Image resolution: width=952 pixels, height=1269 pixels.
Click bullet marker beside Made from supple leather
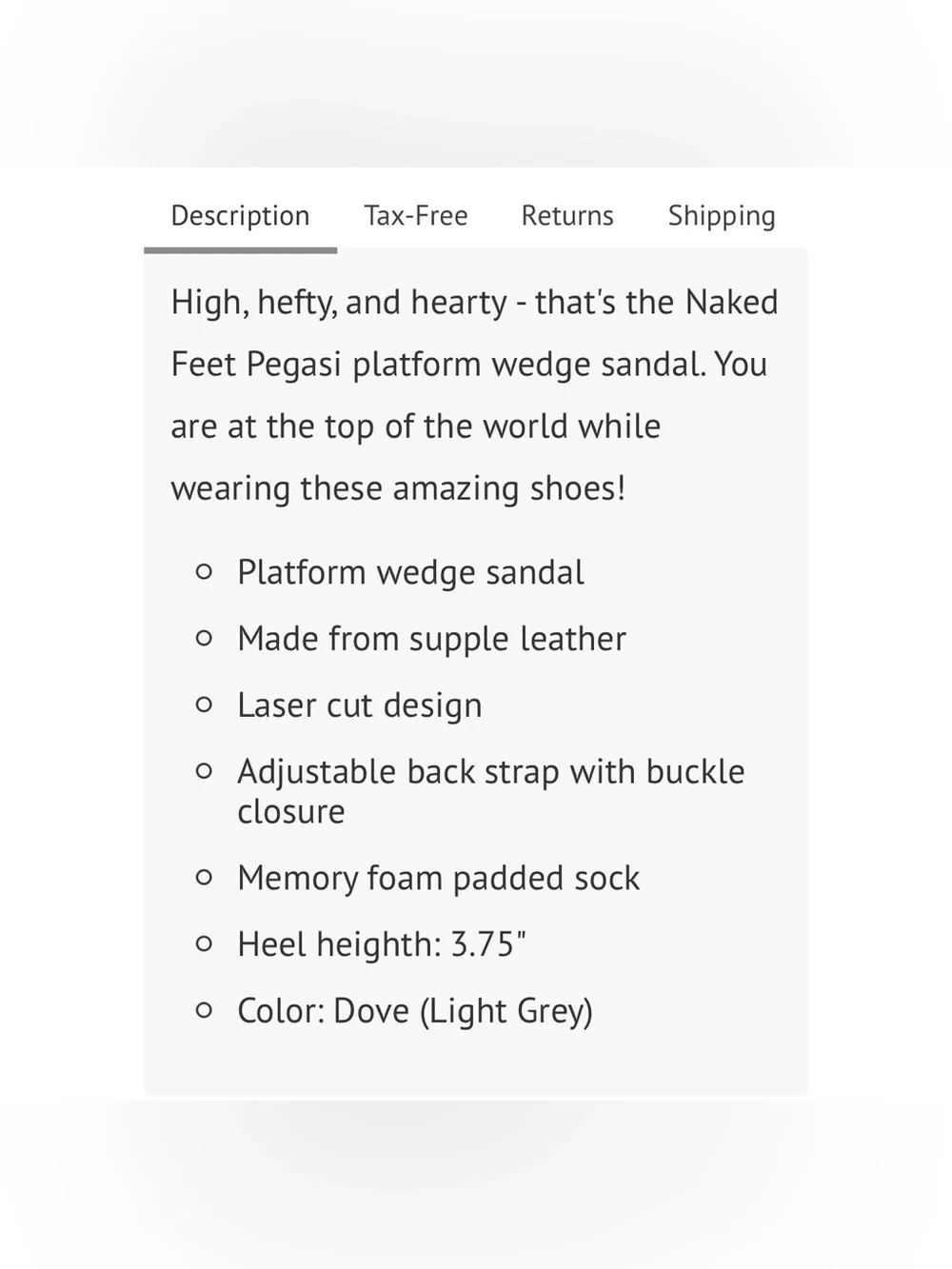[204, 639]
